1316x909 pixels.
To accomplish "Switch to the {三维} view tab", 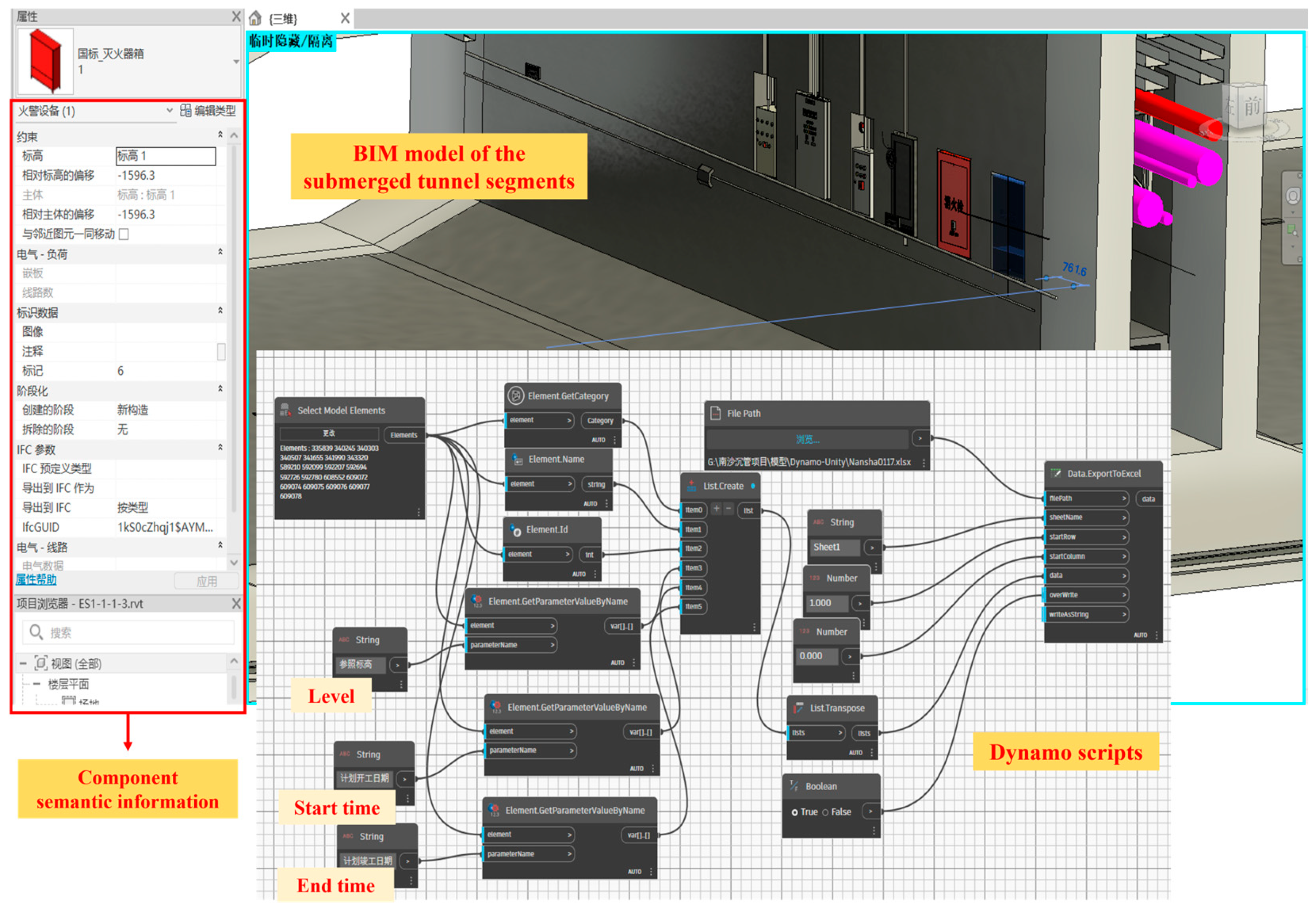I will 283,19.
